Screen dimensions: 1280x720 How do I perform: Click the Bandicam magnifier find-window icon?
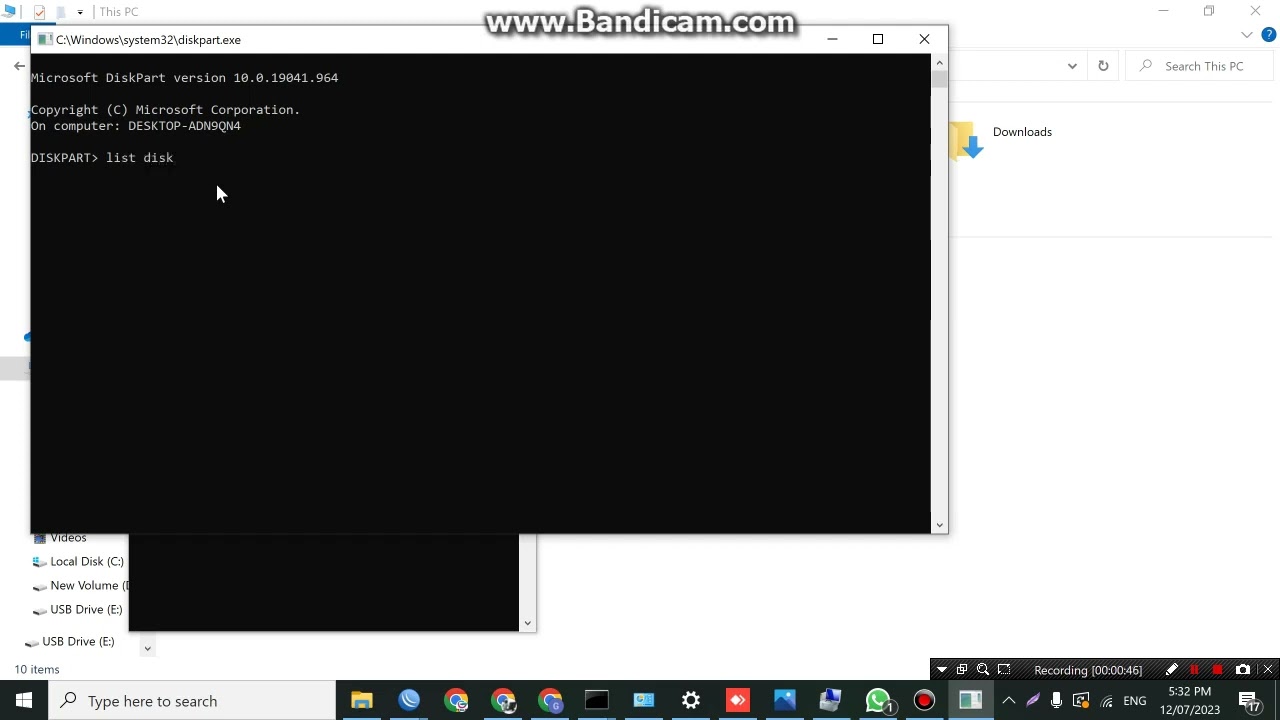(983, 670)
